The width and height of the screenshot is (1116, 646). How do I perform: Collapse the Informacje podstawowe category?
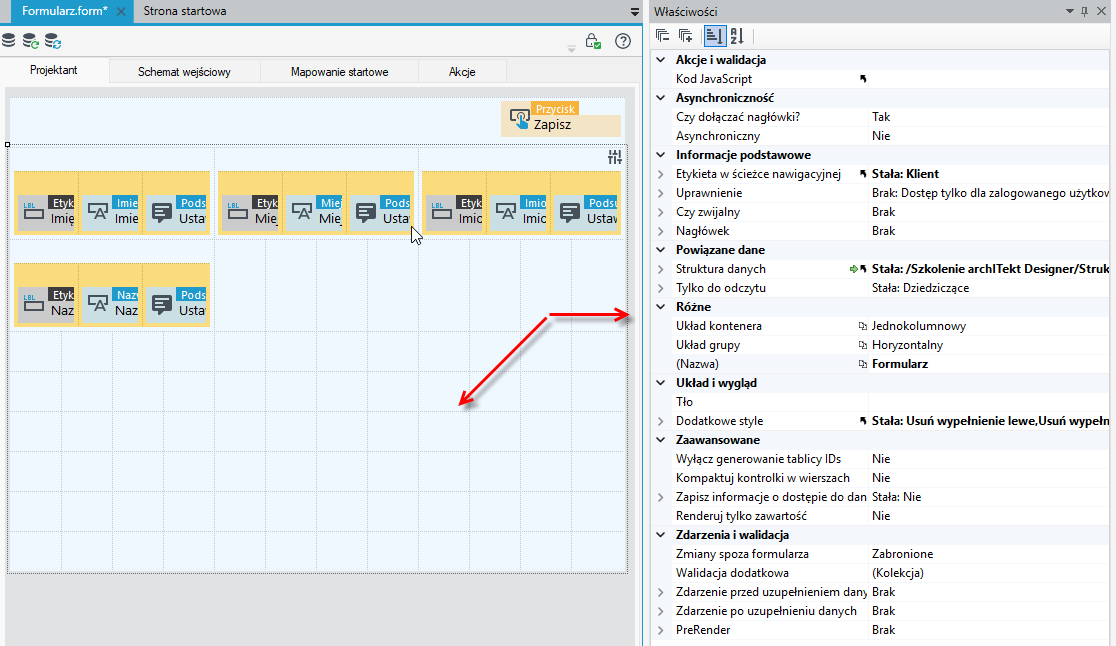(660, 155)
